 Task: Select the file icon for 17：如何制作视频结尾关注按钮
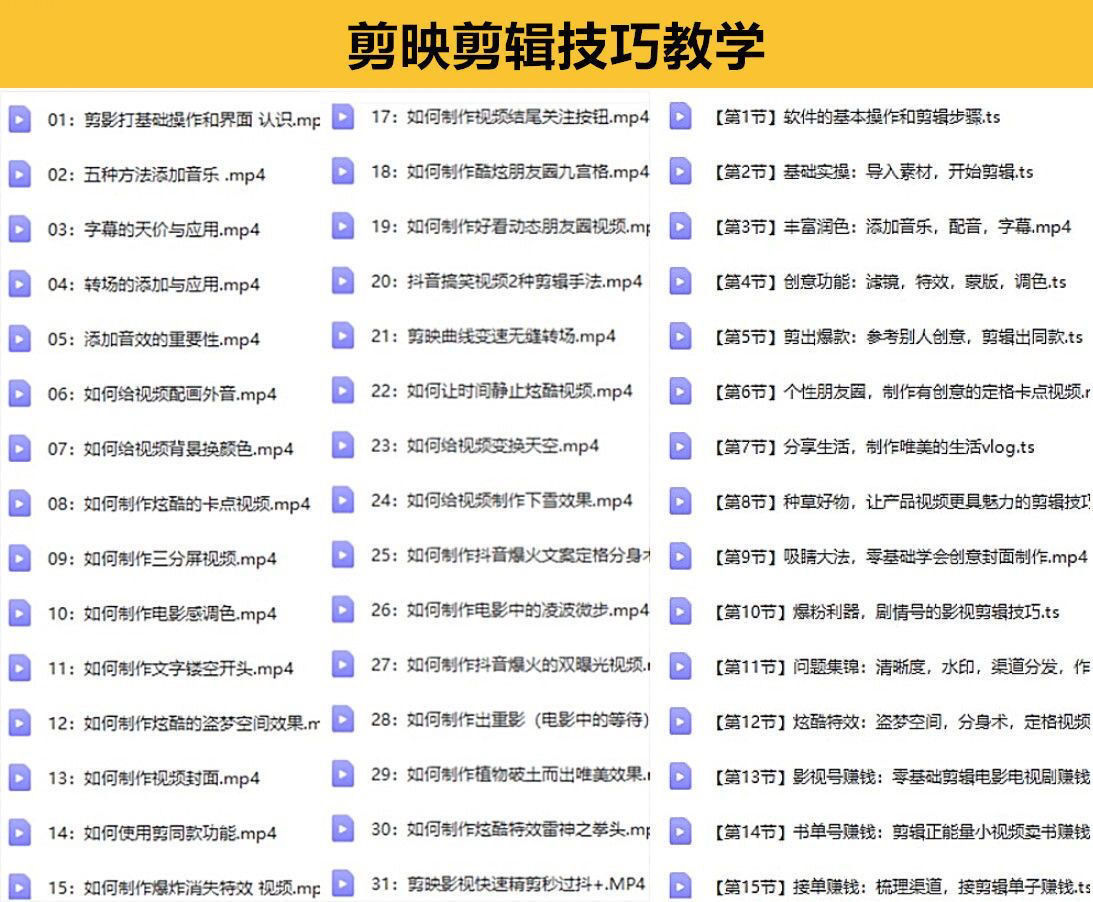coord(343,117)
